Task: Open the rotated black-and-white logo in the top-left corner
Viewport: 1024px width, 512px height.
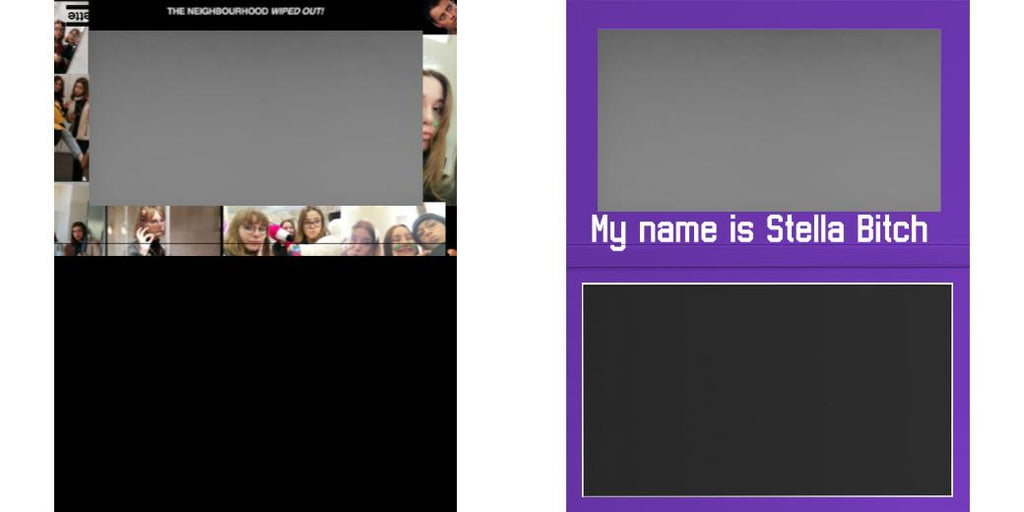Action: (x=76, y=13)
